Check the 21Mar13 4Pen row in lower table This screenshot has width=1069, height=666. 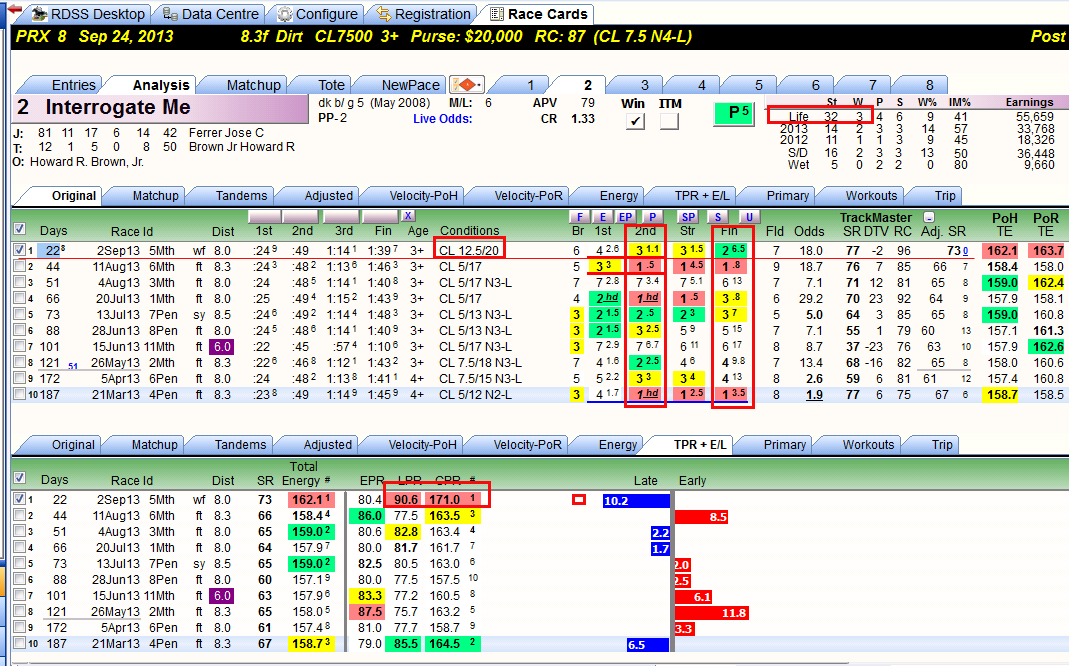click(19, 644)
